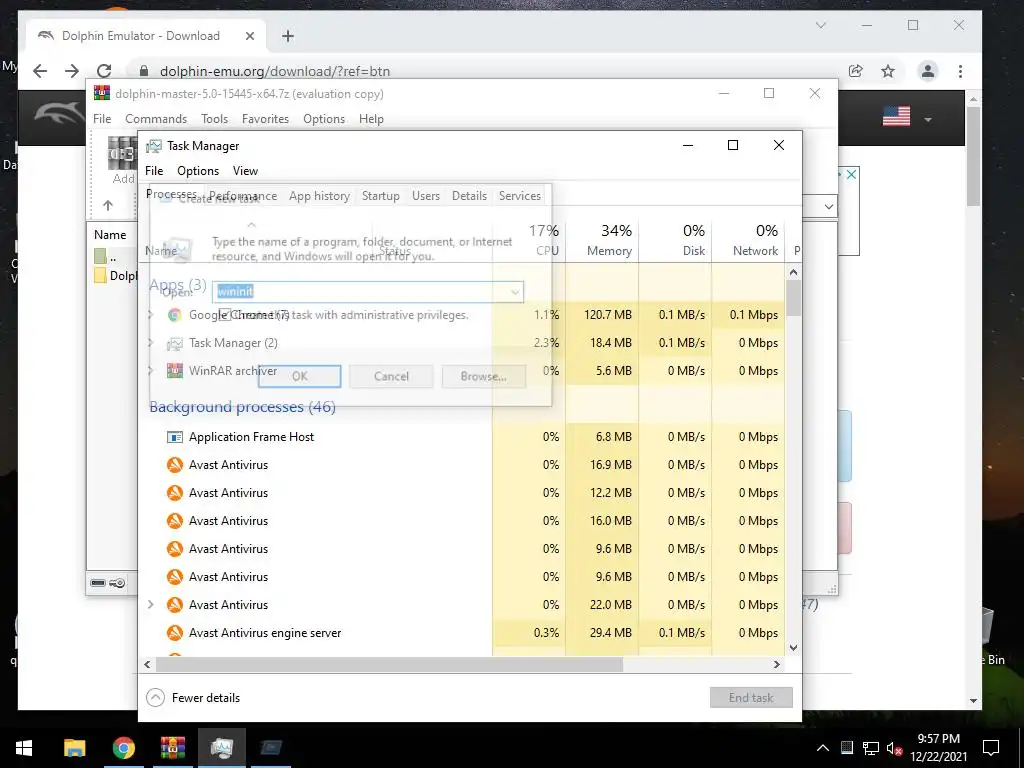Open the WinRAR address path dropdown

pyautogui.click(x=829, y=206)
